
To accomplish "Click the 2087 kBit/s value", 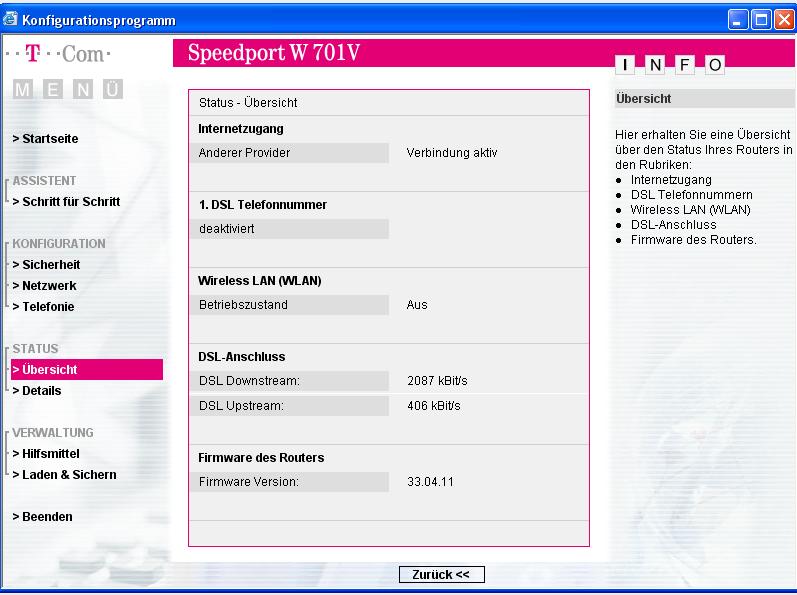I will pos(437,381).
